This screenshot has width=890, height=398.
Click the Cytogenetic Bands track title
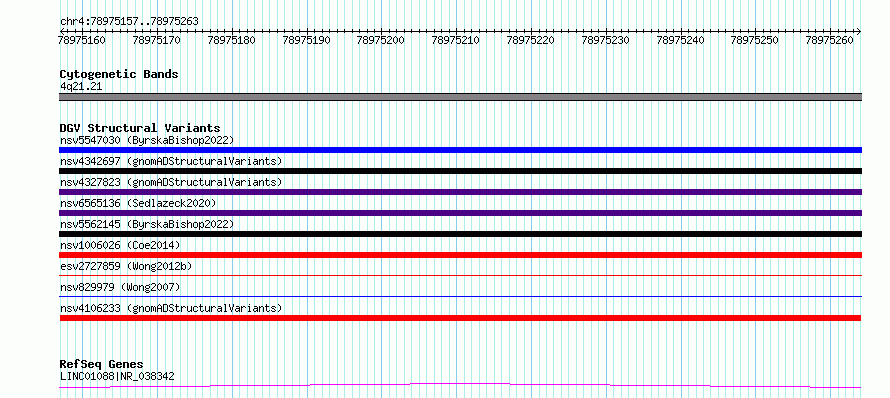(x=119, y=74)
